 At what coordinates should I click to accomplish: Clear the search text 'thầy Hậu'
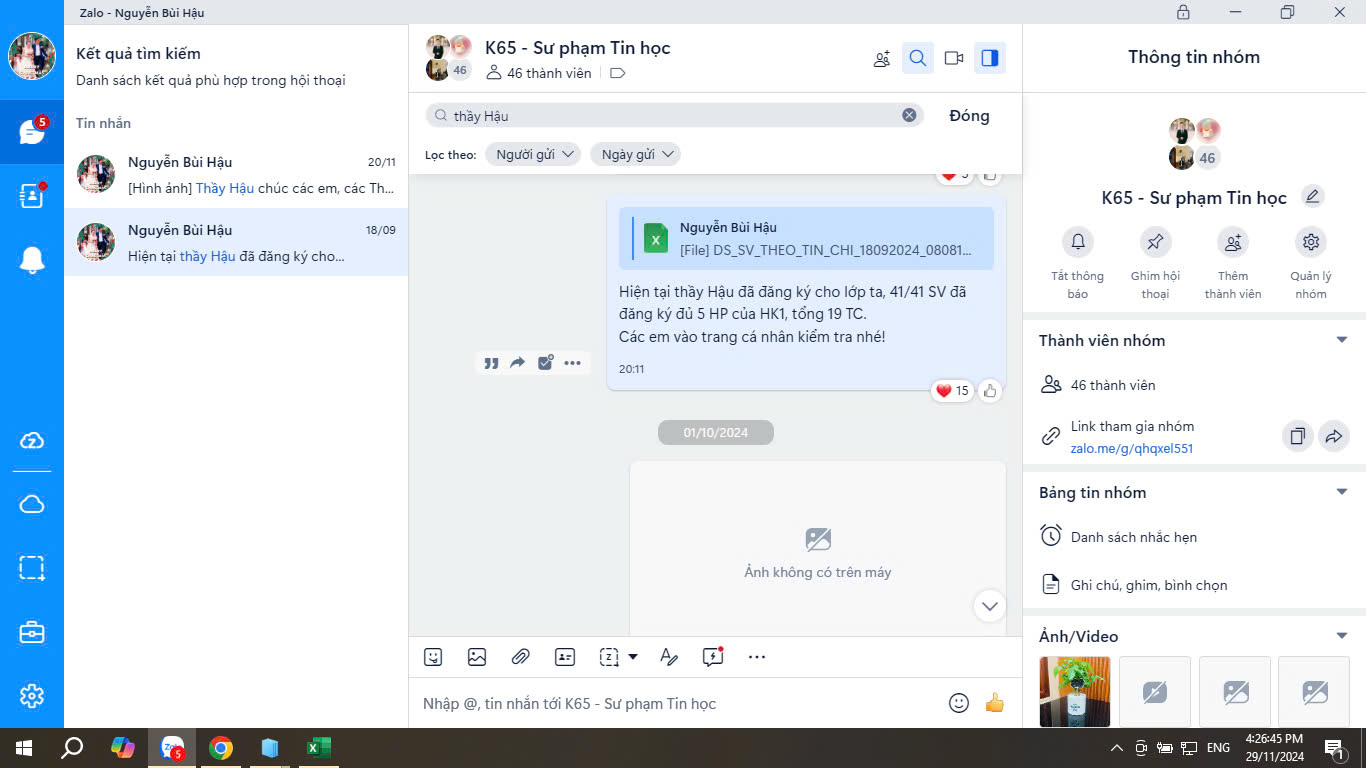pos(909,115)
